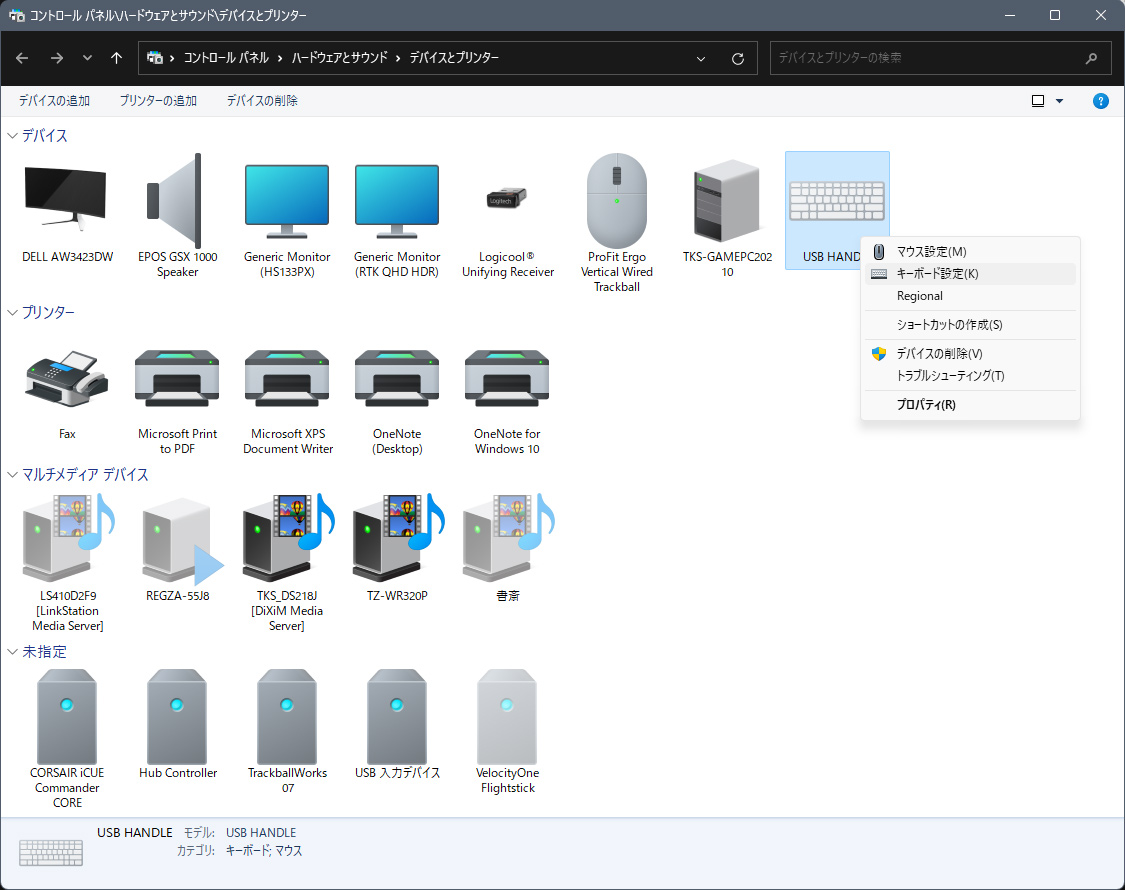
Task: Select デバイスの削除(V) in the context menu
Action: click(939, 354)
